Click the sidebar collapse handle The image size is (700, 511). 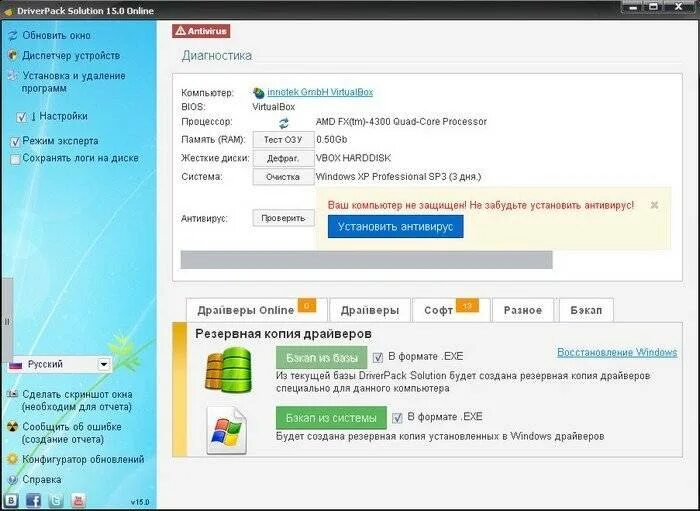tap(7, 321)
